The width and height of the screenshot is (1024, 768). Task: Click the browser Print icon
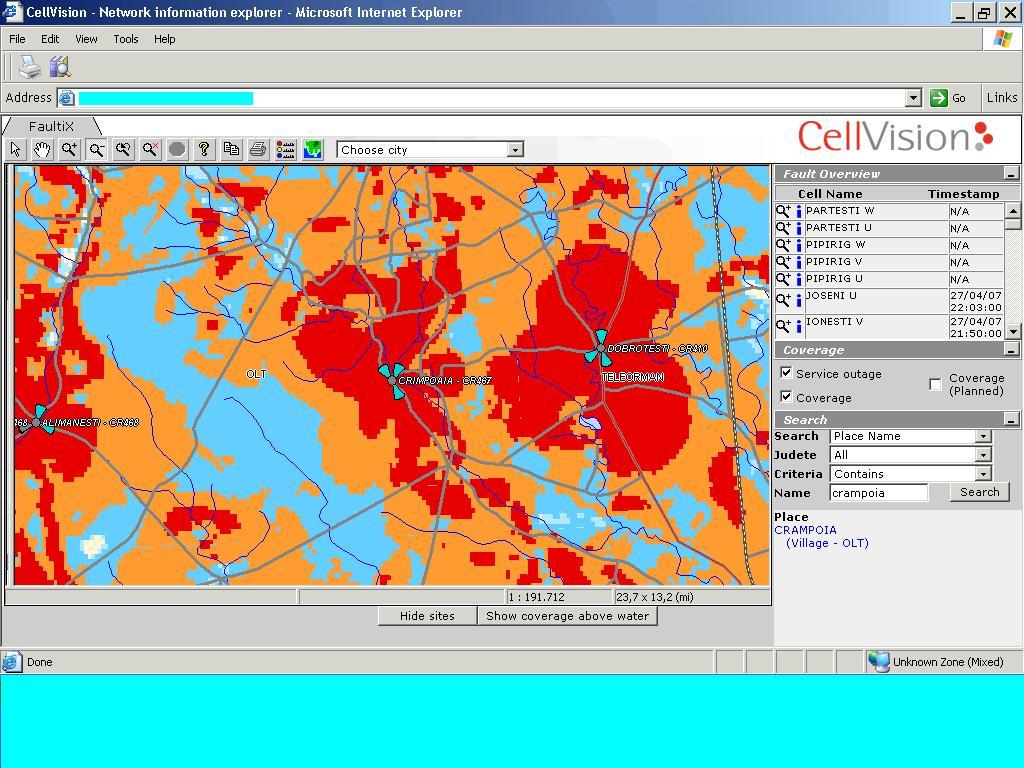(x=29, y=67)
